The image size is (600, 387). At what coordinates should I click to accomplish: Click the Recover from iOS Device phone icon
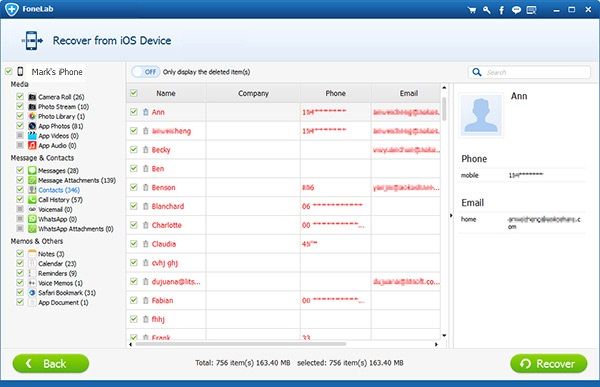point(32,41)
